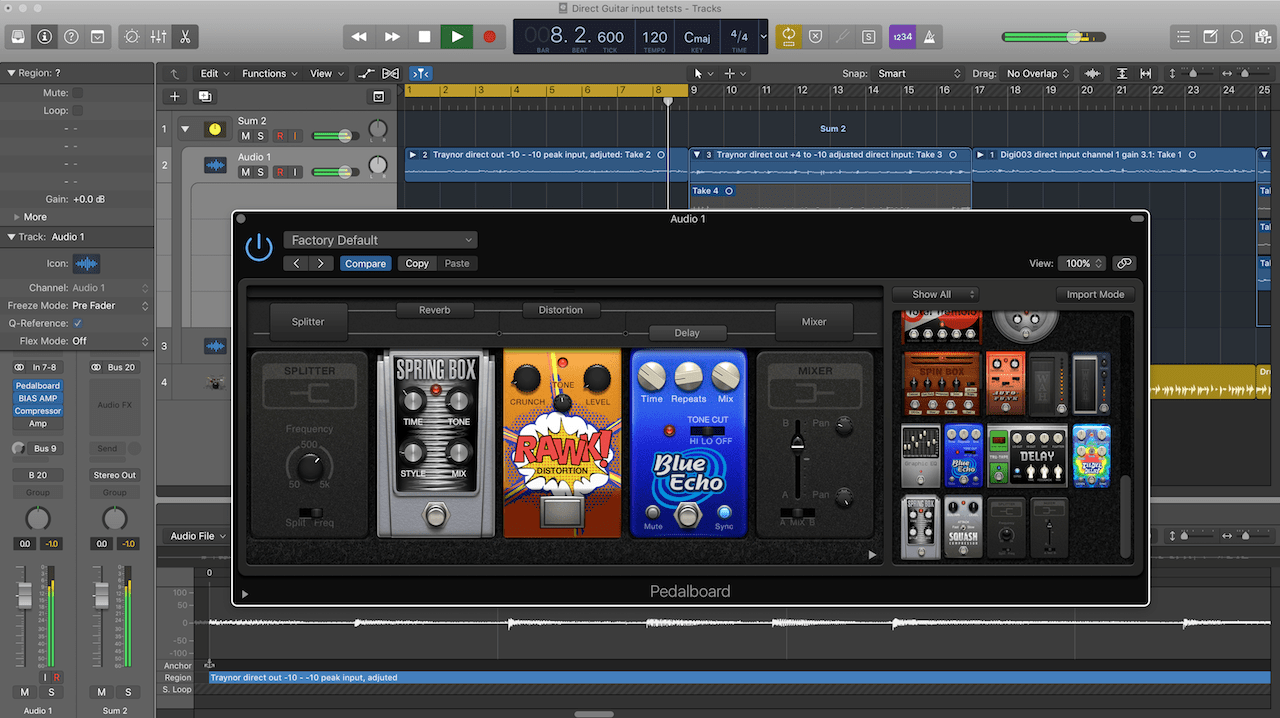Toggle the blue Catch Playhead button
The width and height of the screenshot is (1280, 718).
(421, 73)
